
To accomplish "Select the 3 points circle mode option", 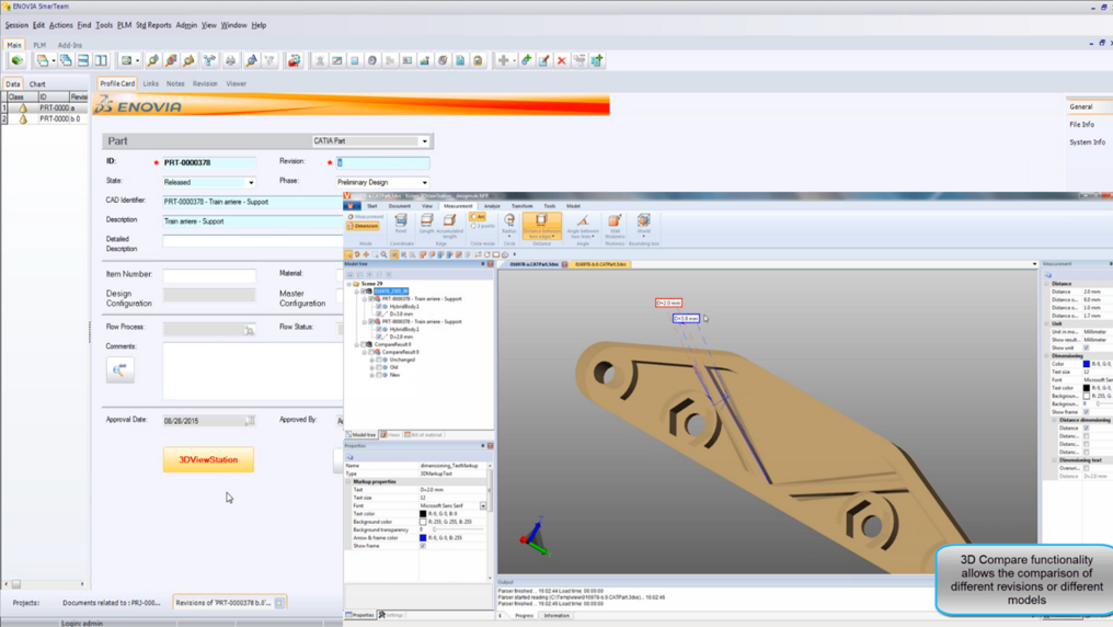I will point(482,226).
